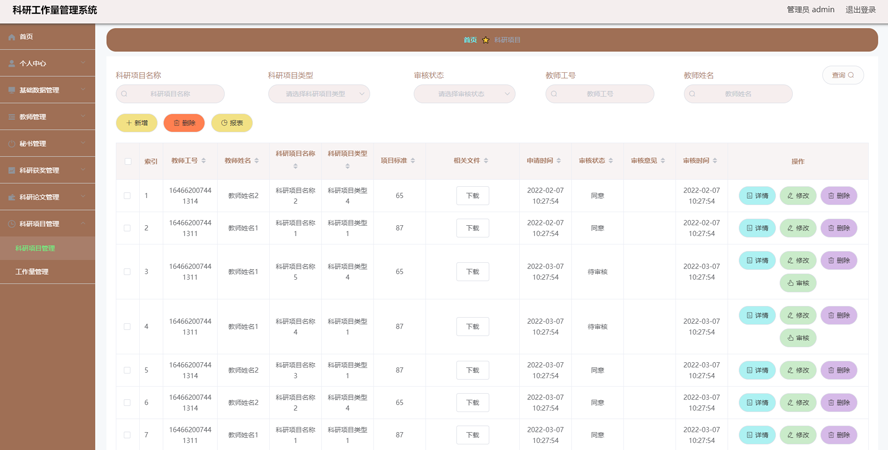Open the 科研项目类型 dropdown
The width and height of the screenshot is (888, 450).
[x=319, y=94]
